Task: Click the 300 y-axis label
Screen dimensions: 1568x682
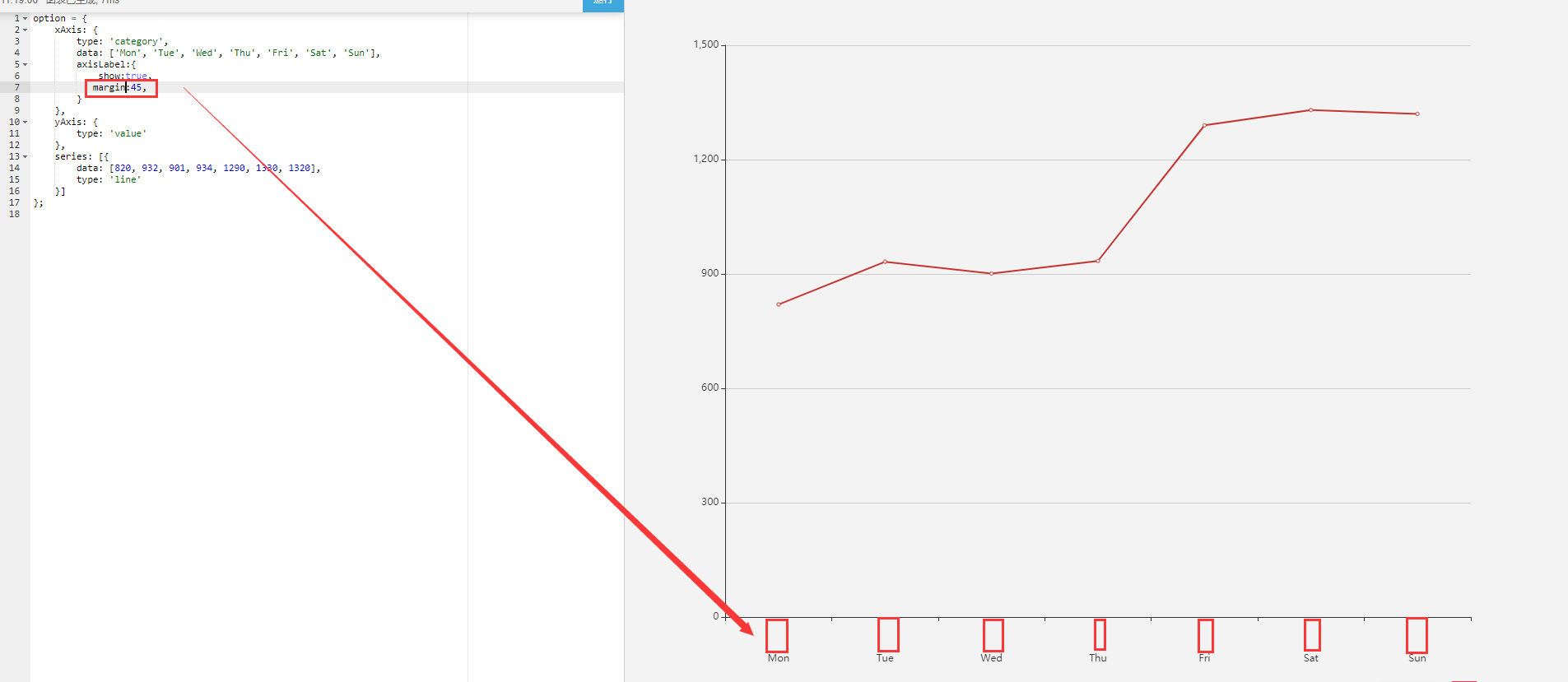Action: [710, 502]
